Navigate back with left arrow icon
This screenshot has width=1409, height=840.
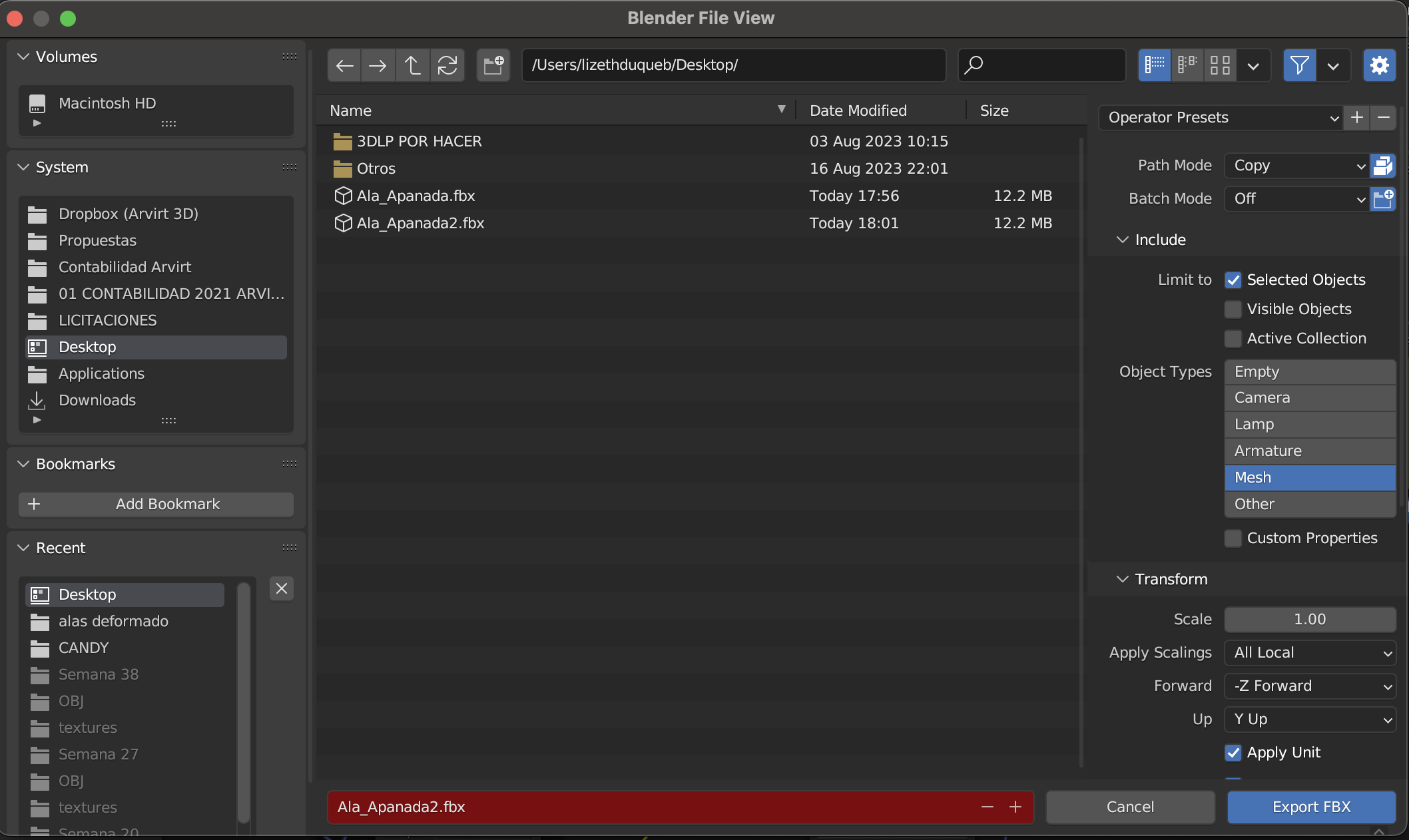344,65
